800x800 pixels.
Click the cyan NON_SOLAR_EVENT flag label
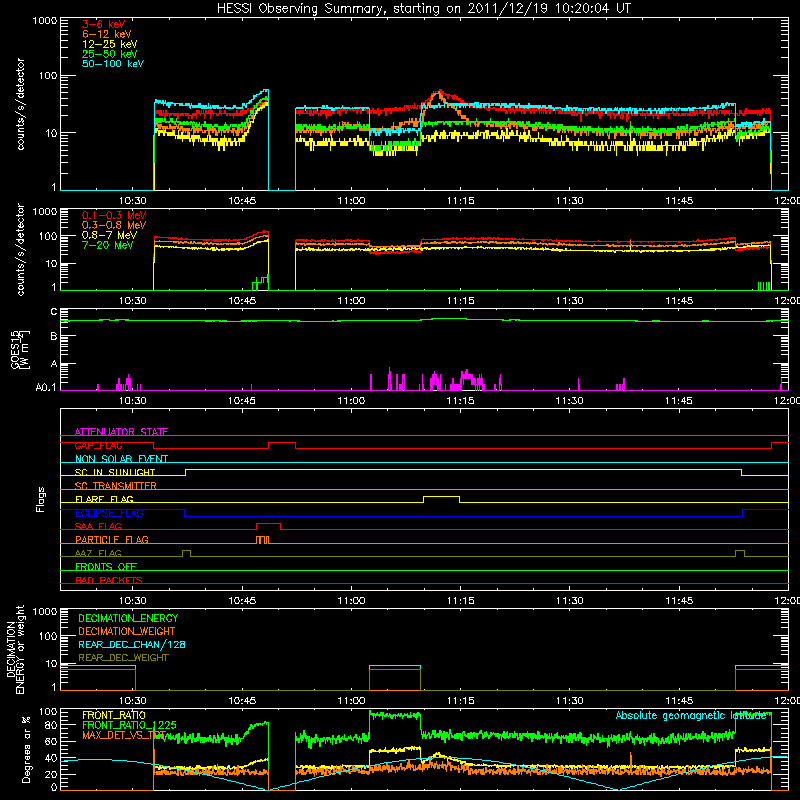tap(121, 459)
